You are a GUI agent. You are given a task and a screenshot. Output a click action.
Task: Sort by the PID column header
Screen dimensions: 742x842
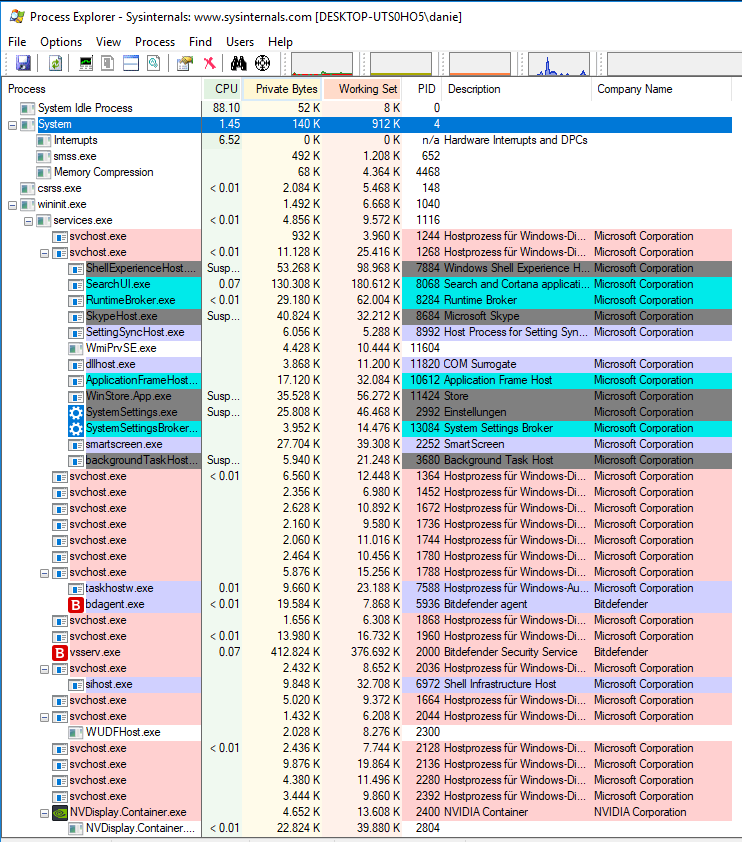(423, 89)
